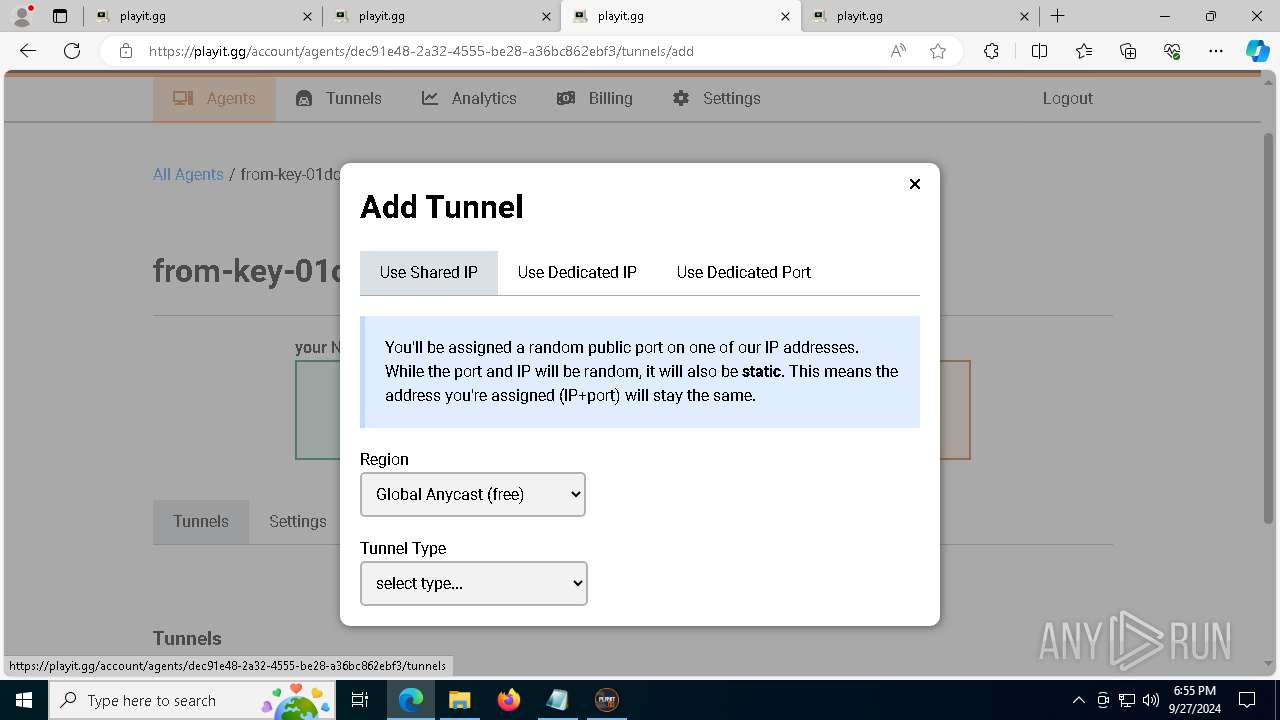This screenshot has height=720, width=1280.
Task: View site information lock icon
Action: 125,51
